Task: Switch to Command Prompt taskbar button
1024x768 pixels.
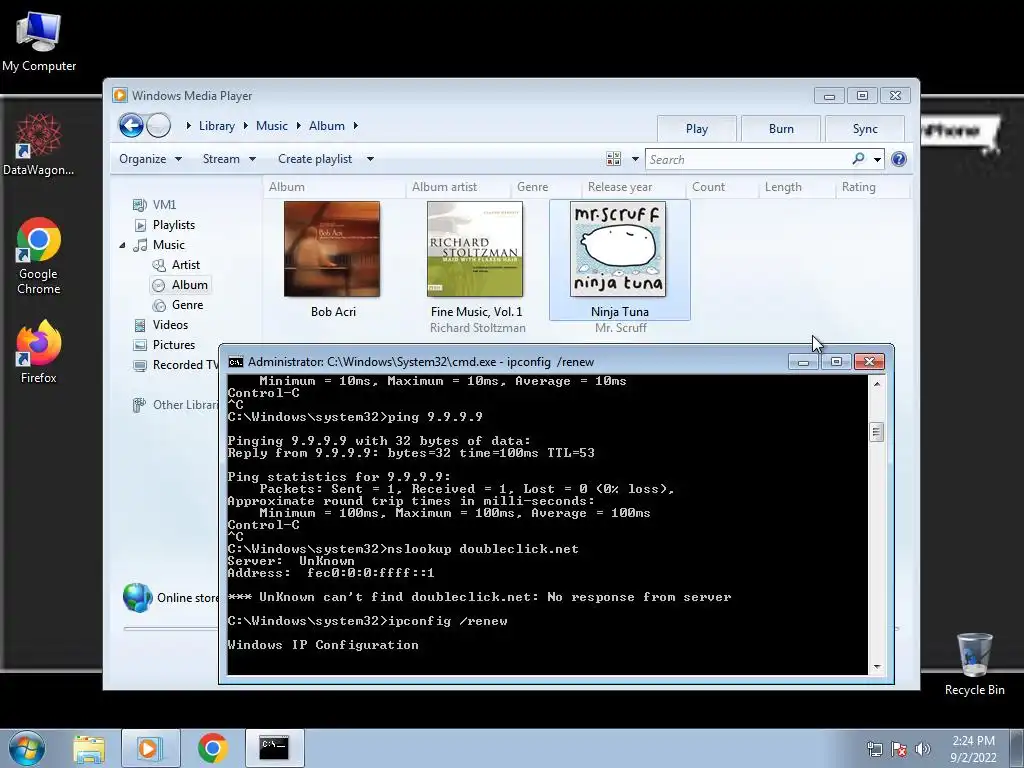Action: click(x=274, y=748)
